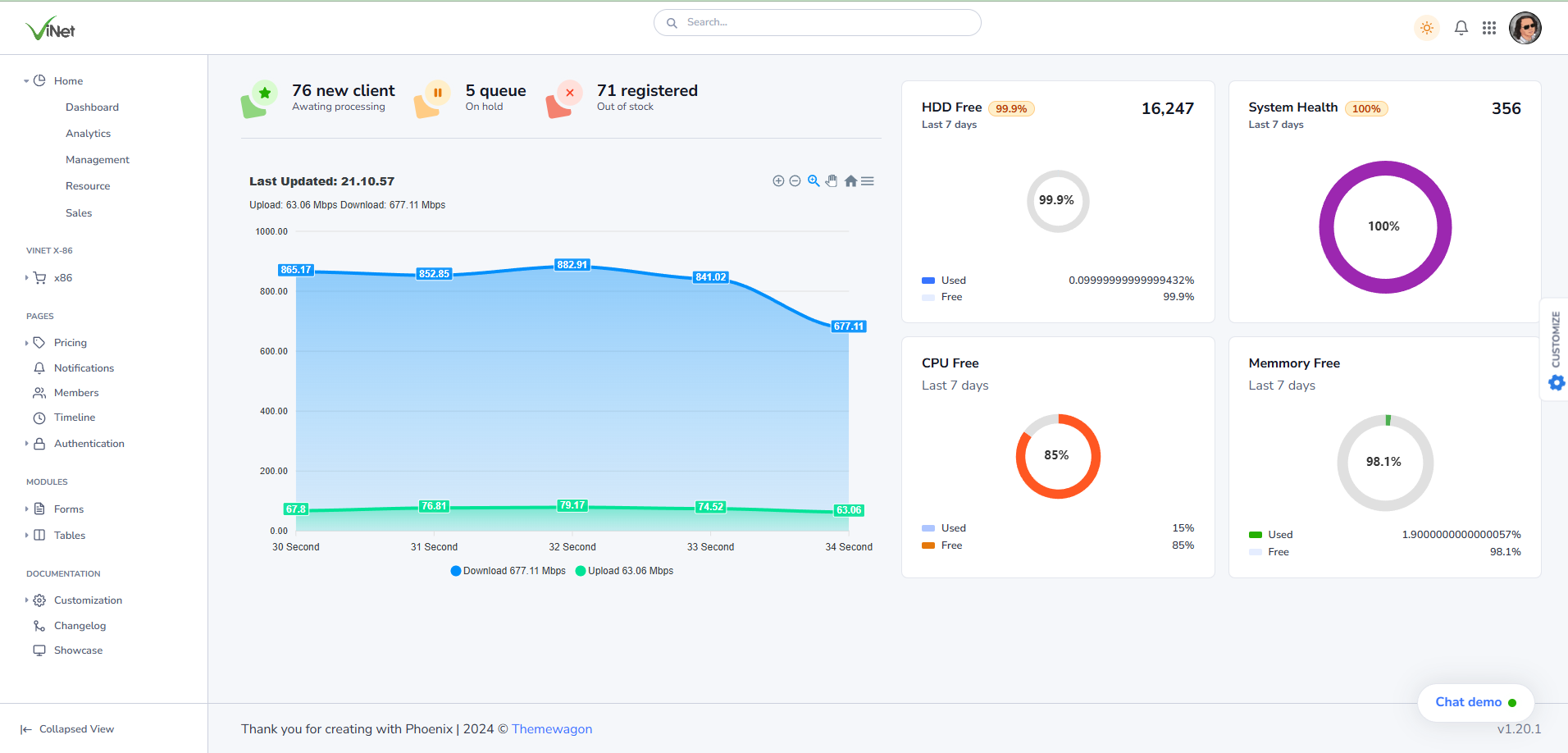Viewport: 1568px width, 753px height.
Task: Open the Customize side panel tab
Action: [x=1556, y=349]
